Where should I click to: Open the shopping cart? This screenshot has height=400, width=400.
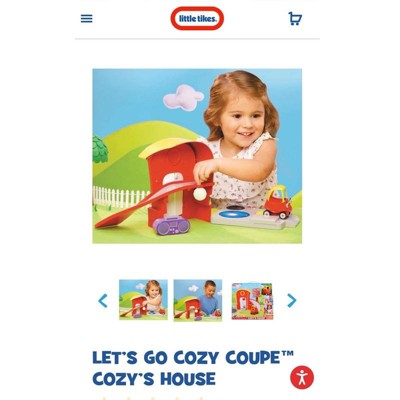click(295, 19)
